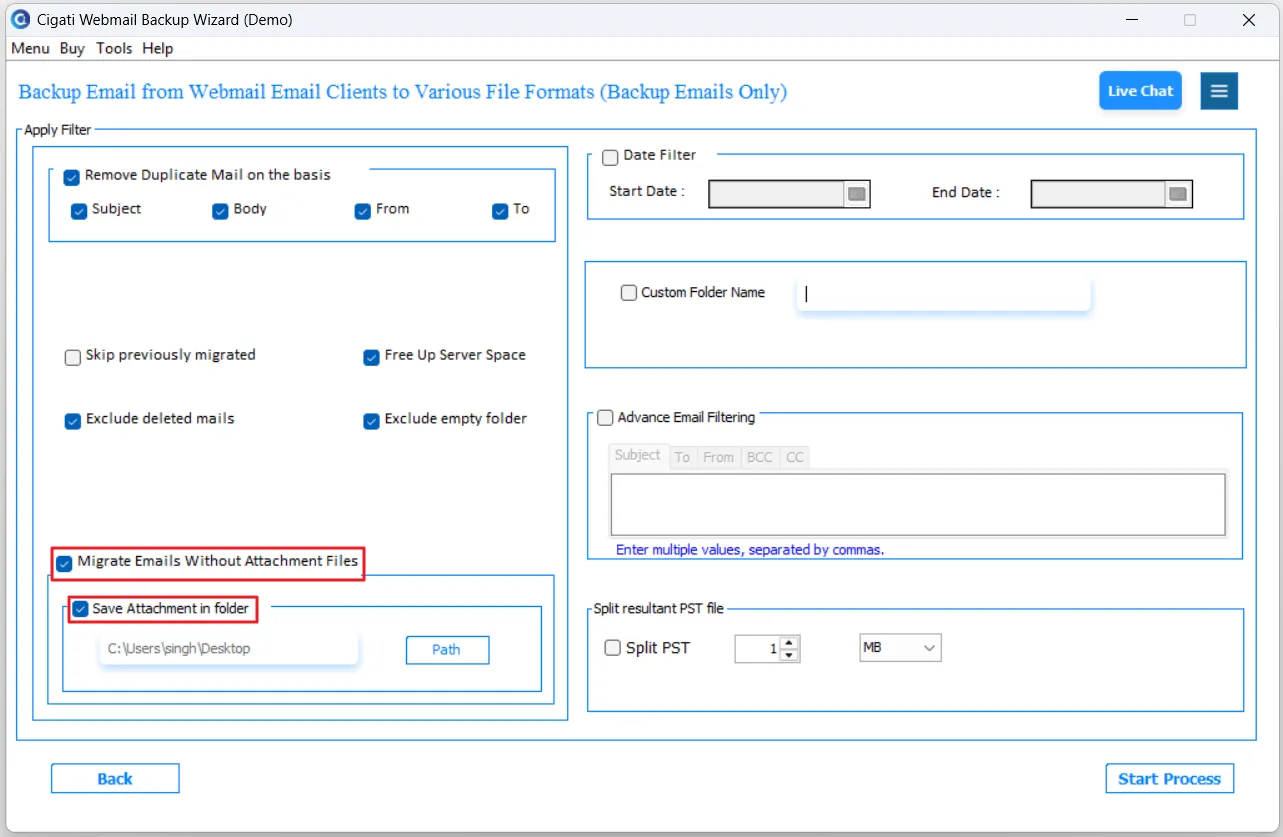The image size is (1283, 837).
Task: Click the Path browse button
Action: click(x=447, y=650)
